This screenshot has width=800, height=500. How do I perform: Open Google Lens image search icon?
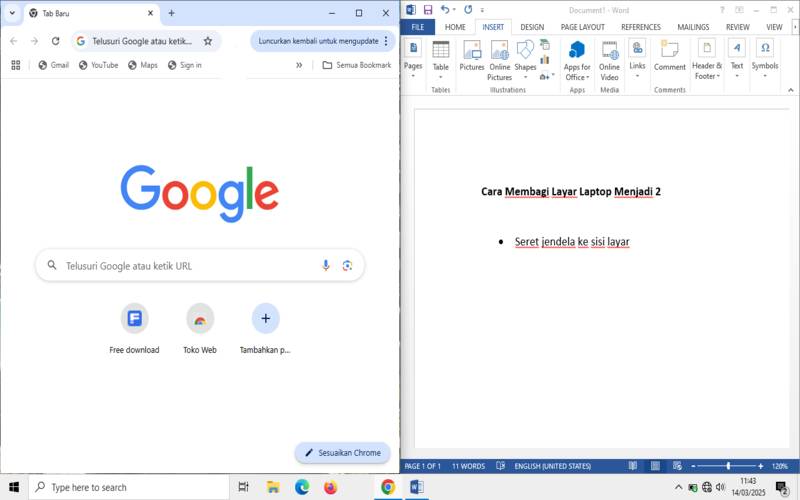coord(347,265)
